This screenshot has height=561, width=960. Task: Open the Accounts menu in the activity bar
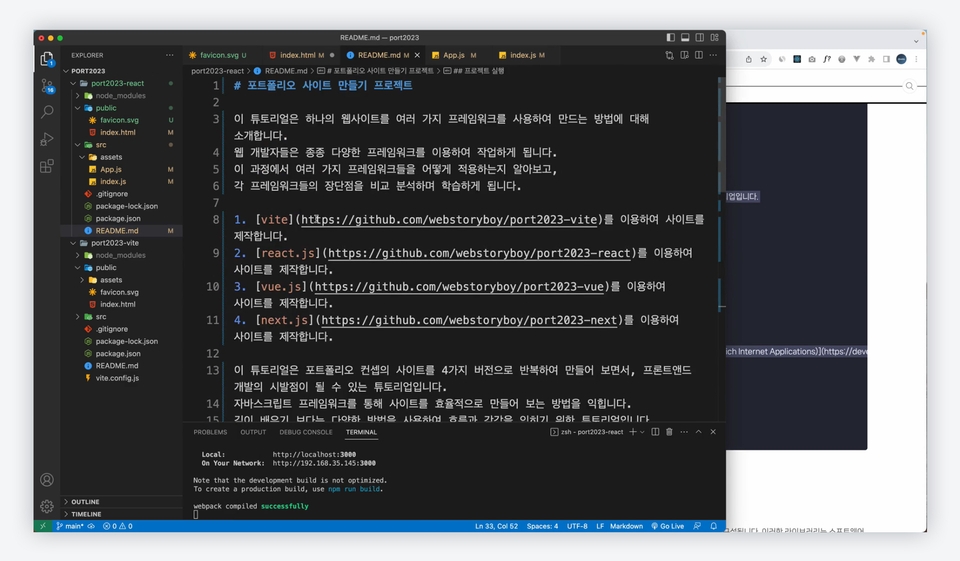(47, 480)
